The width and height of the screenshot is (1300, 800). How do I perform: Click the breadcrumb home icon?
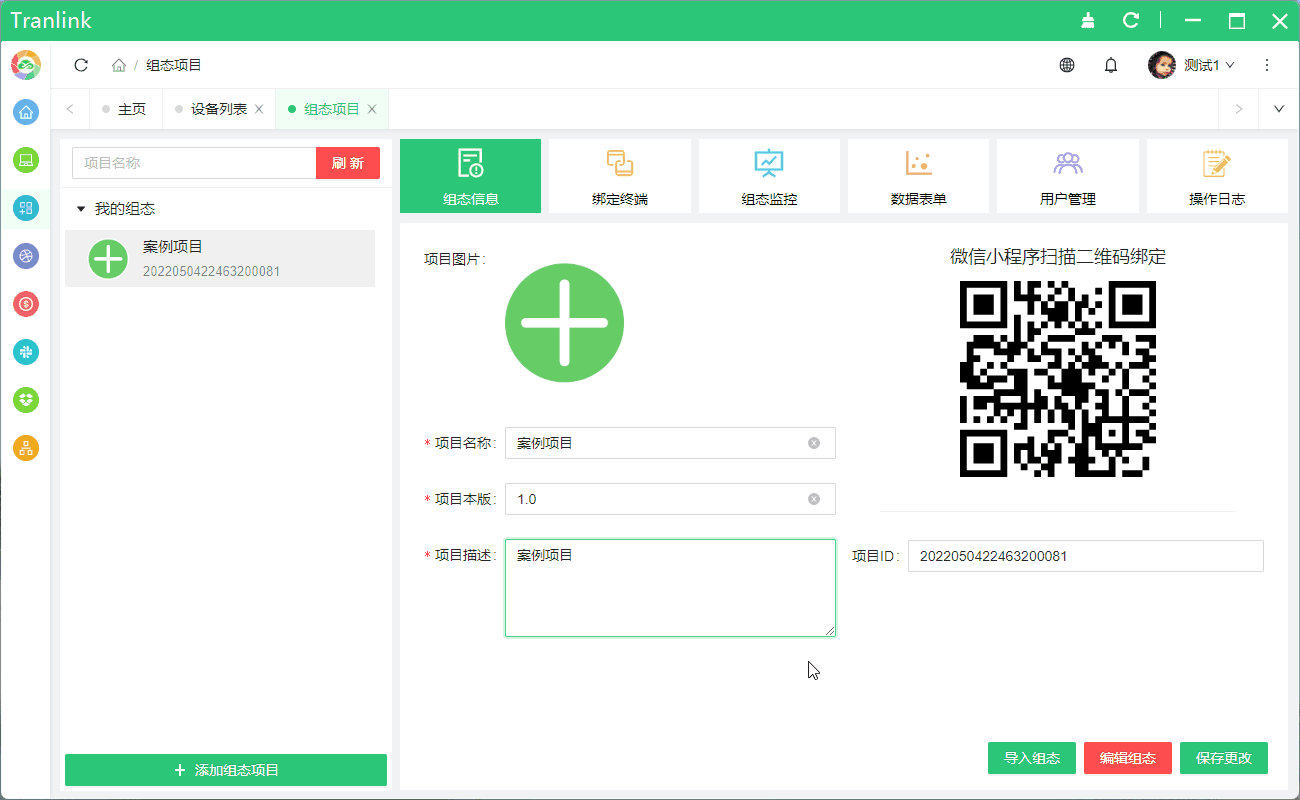click(119, 65)
